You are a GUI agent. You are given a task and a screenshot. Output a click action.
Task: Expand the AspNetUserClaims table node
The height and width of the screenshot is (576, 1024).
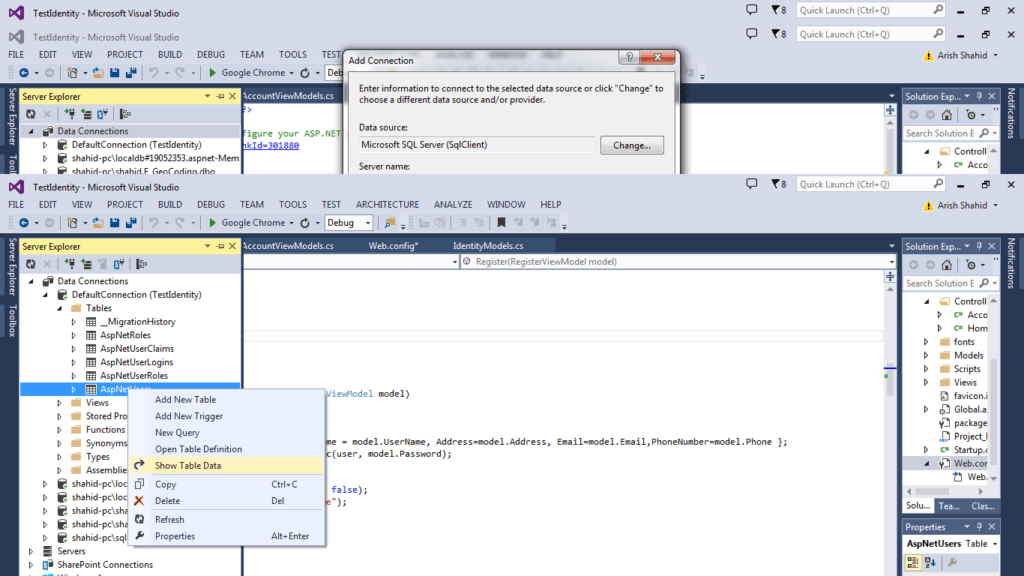click(x=74, y=349)
